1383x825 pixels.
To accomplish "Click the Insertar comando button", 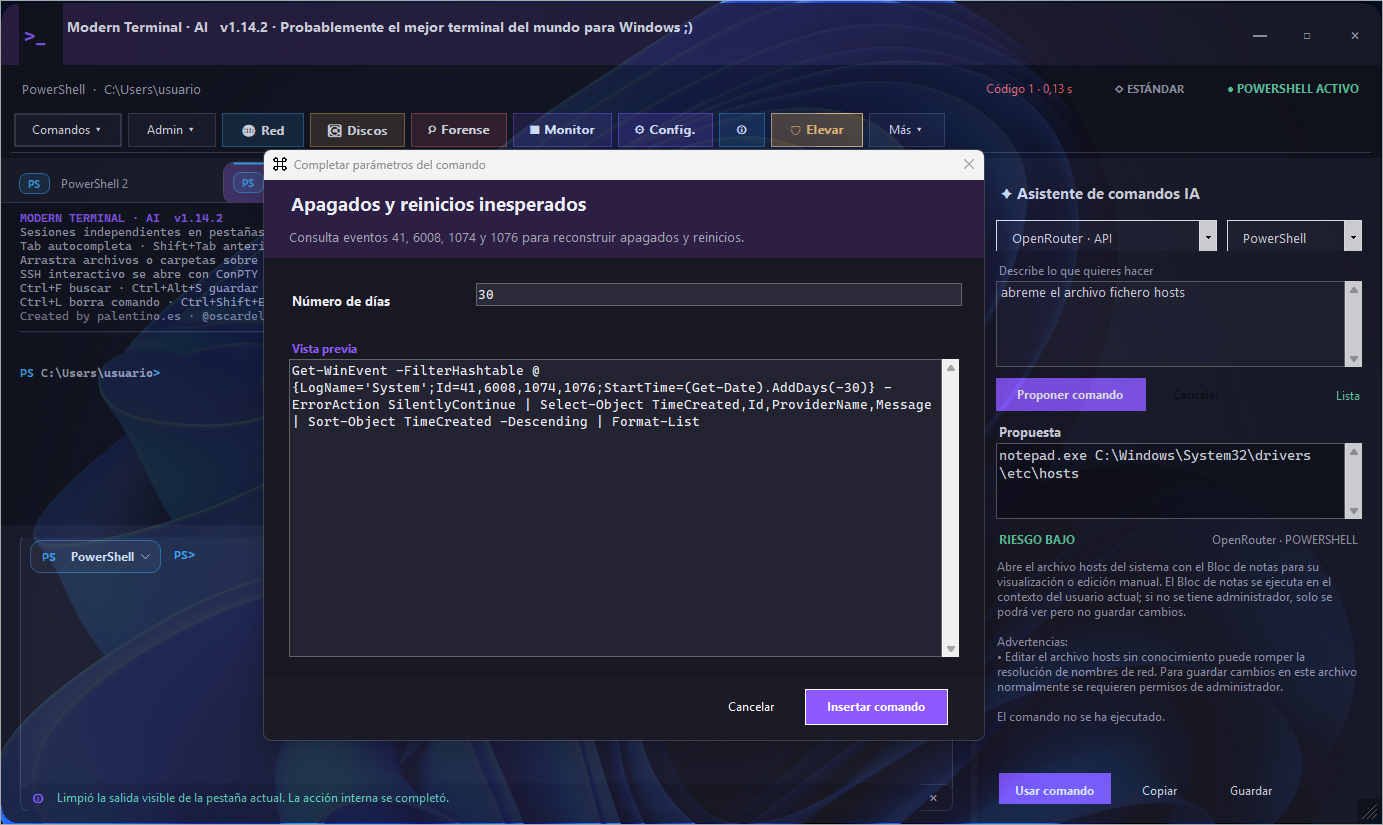I will [876, 706].
